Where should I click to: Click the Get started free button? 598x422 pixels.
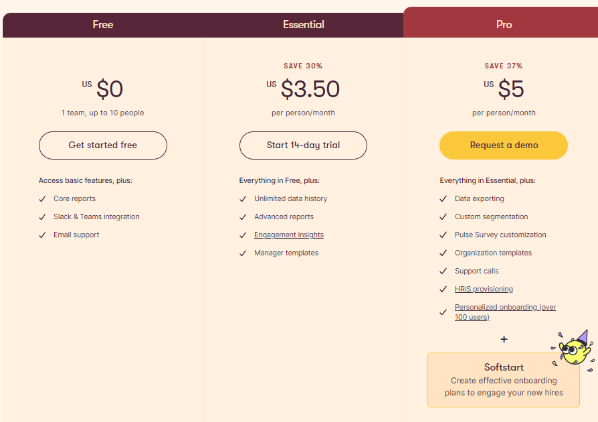(103, 145)
